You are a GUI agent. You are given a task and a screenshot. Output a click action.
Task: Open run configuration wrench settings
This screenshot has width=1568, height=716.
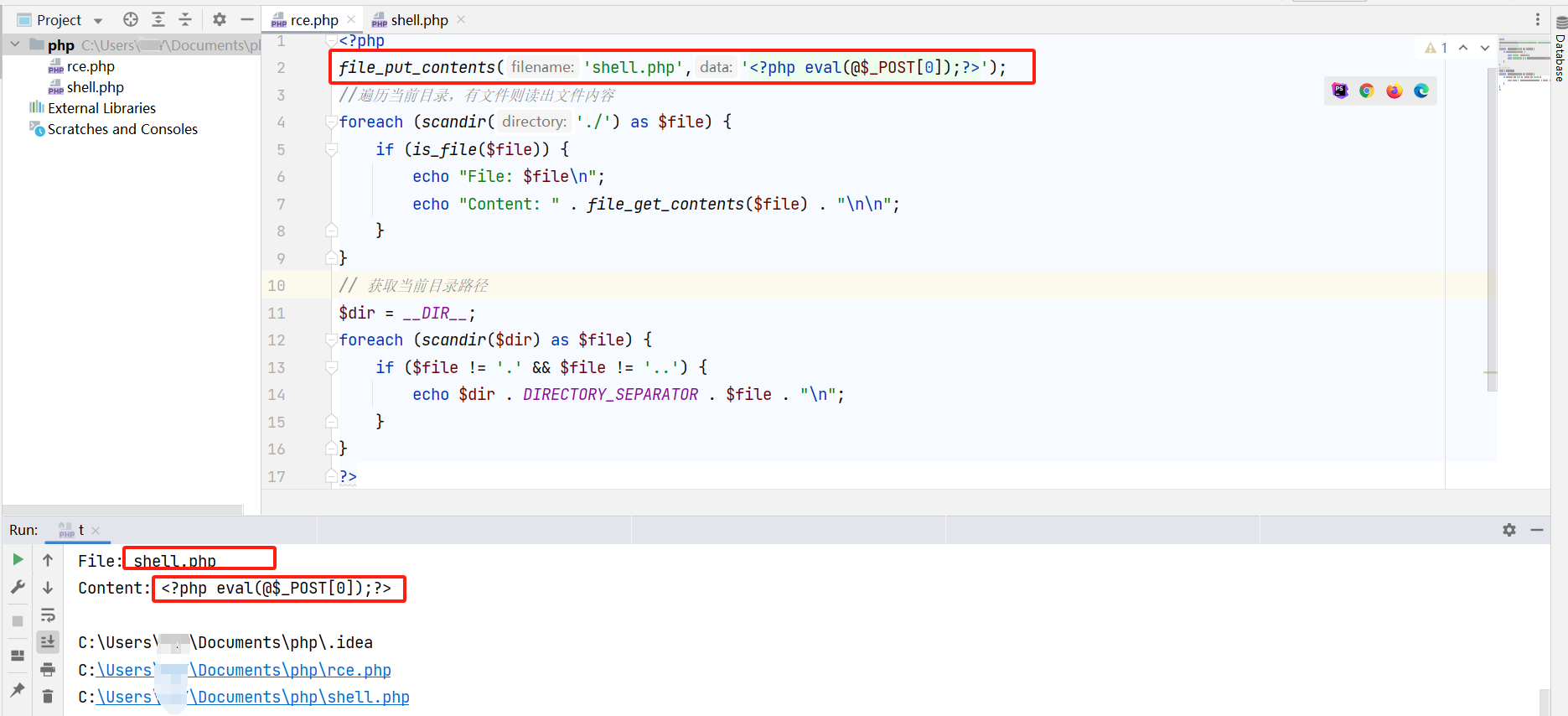18,587
